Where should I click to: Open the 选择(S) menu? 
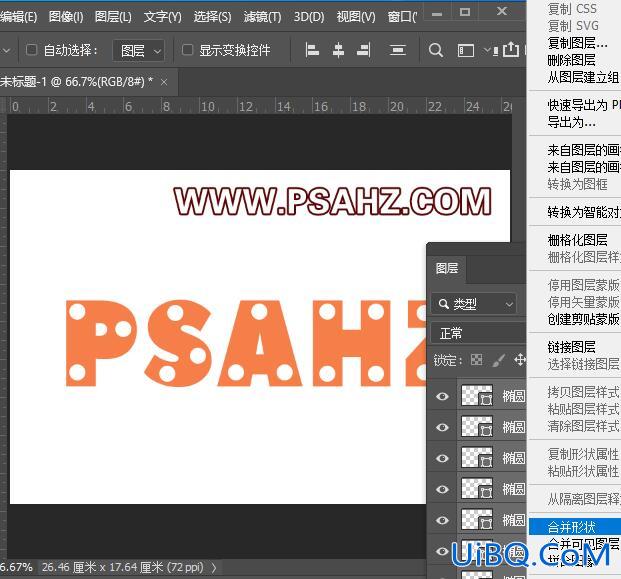pyautogui.click(x=212, y=17)
